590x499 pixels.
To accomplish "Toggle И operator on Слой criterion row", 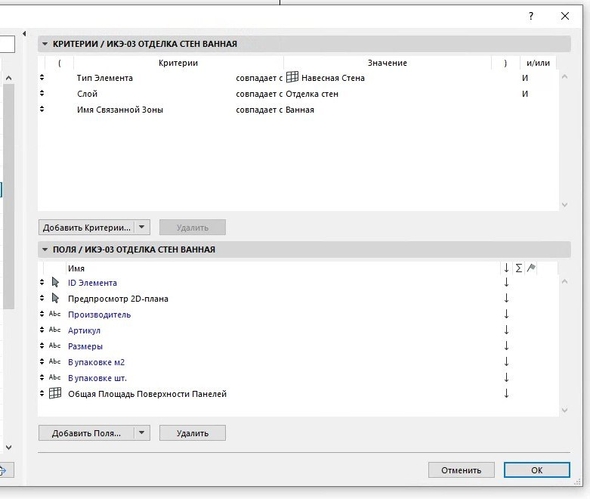I will click(525, 94).
